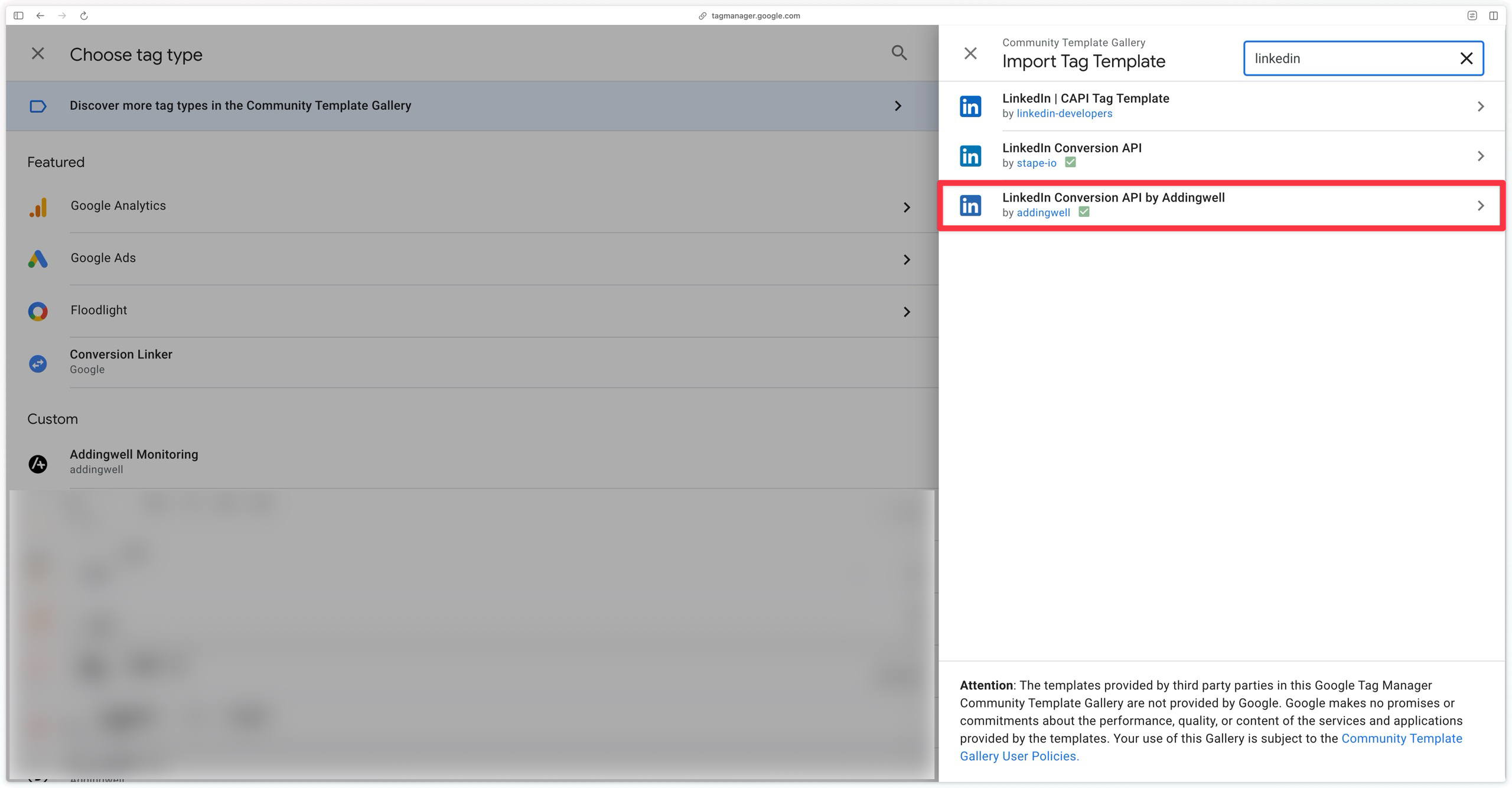The height and width of the screenshot is (788, 1512).
Task: Reload the page in the browser
Action: (x=84, y=15)
